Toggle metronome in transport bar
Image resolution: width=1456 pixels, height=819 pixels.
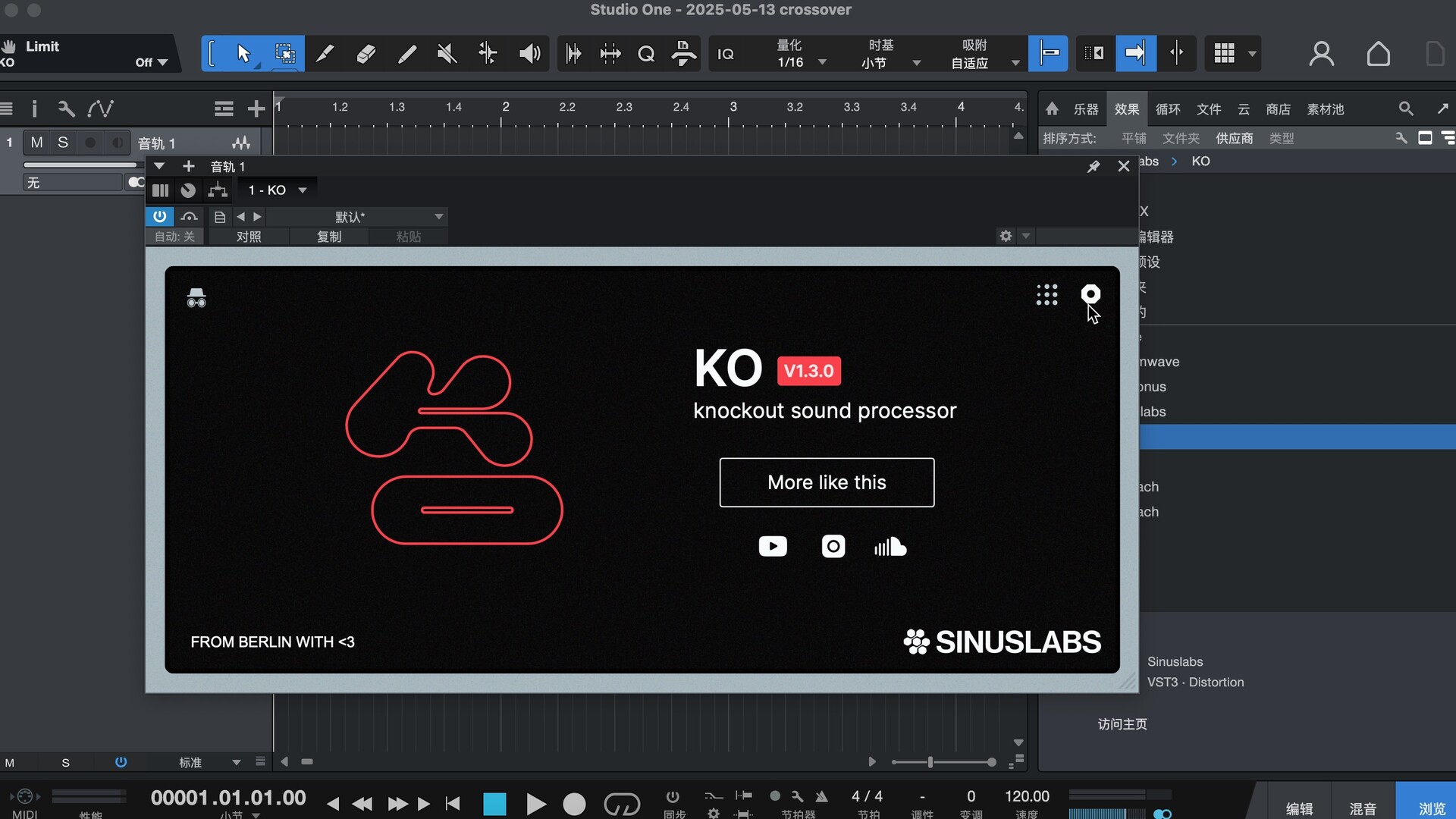tap(822, 796)
